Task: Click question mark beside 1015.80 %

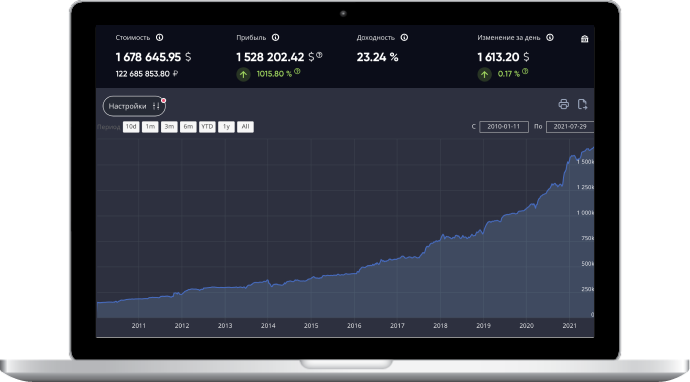Action: [x=297, y=71]
